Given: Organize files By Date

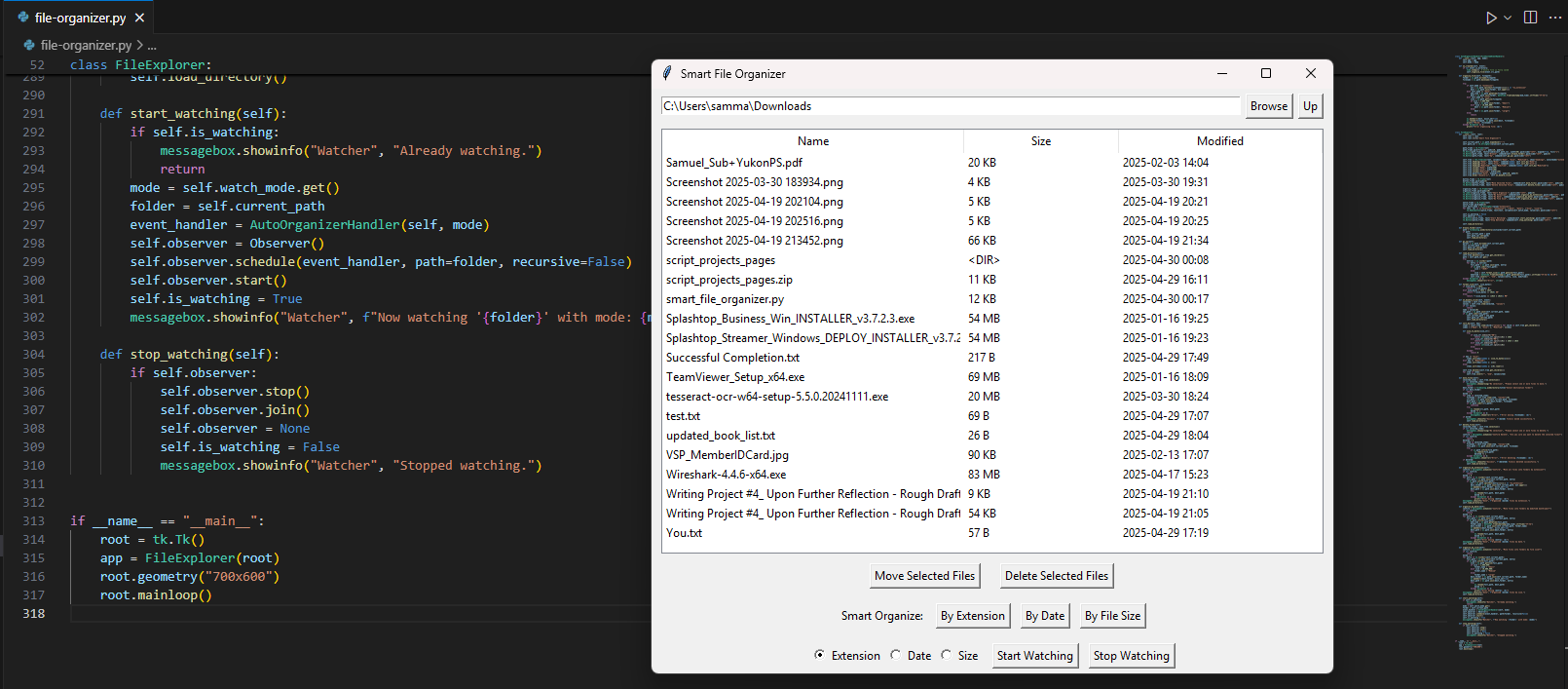Looking at the screenshot, I should click(1045, 616).
